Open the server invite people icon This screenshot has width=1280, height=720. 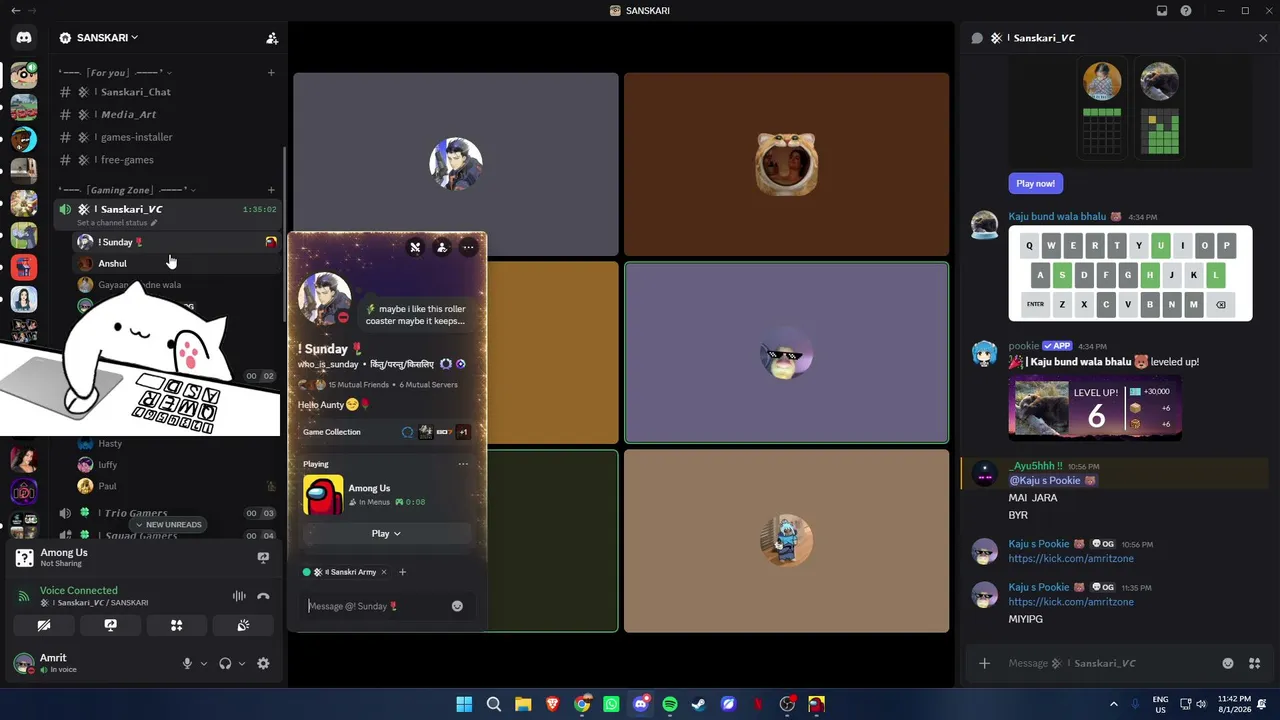[272, 38]
